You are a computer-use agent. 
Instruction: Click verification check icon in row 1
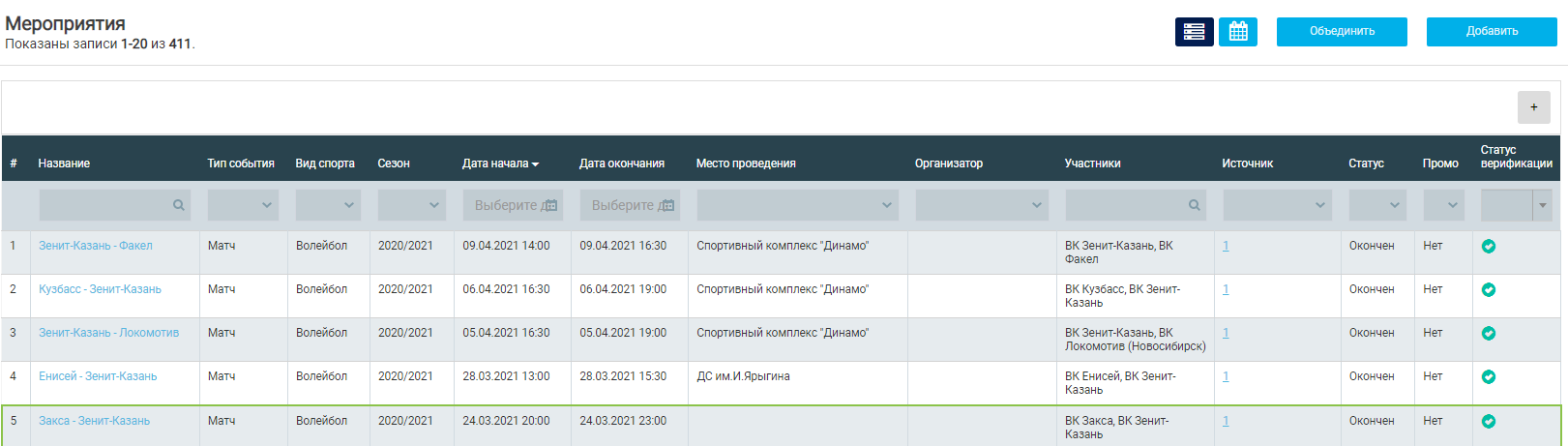click(x=1488, y=247)
